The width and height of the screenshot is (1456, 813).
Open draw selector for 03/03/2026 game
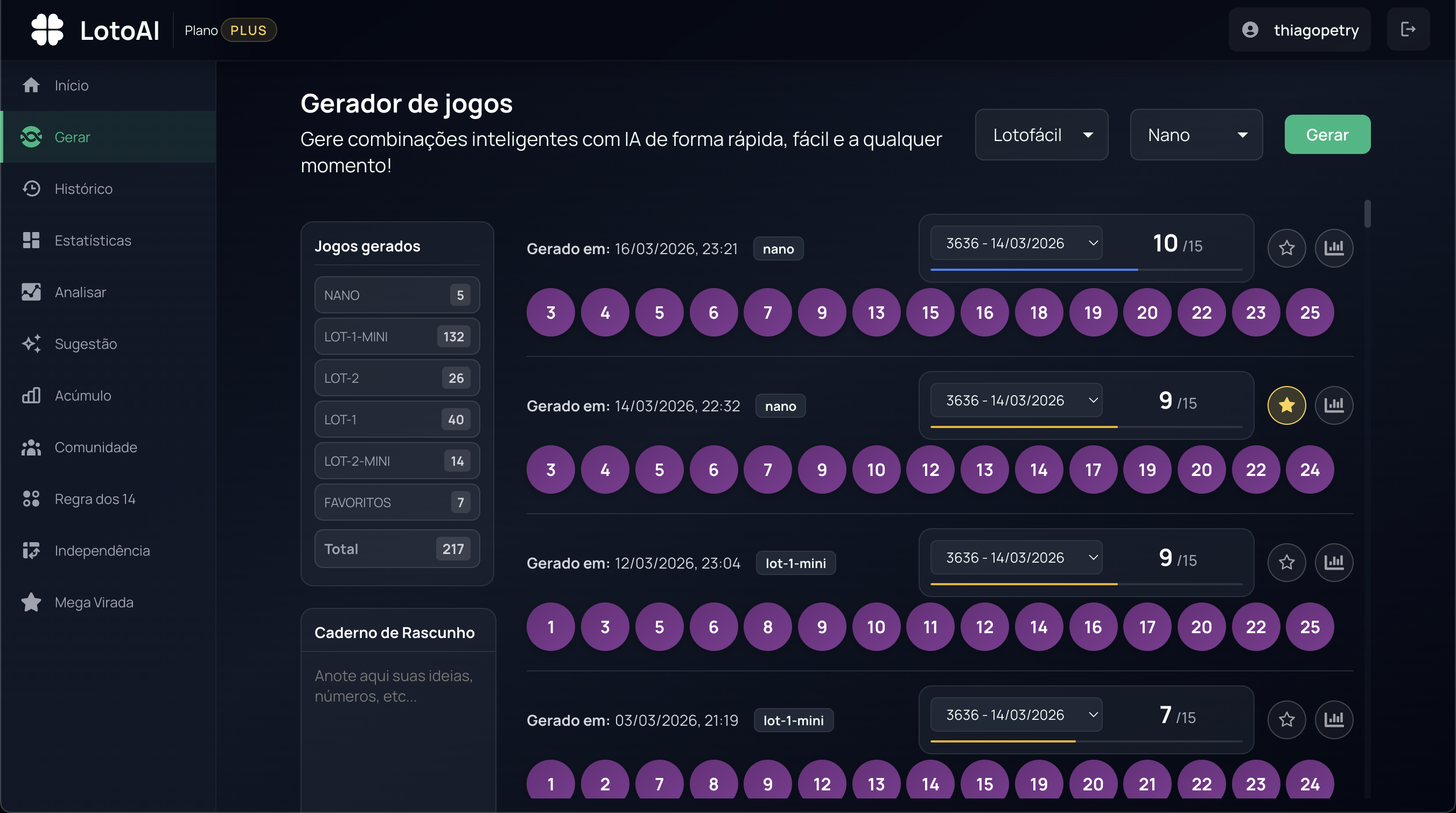click(1016, 714)
